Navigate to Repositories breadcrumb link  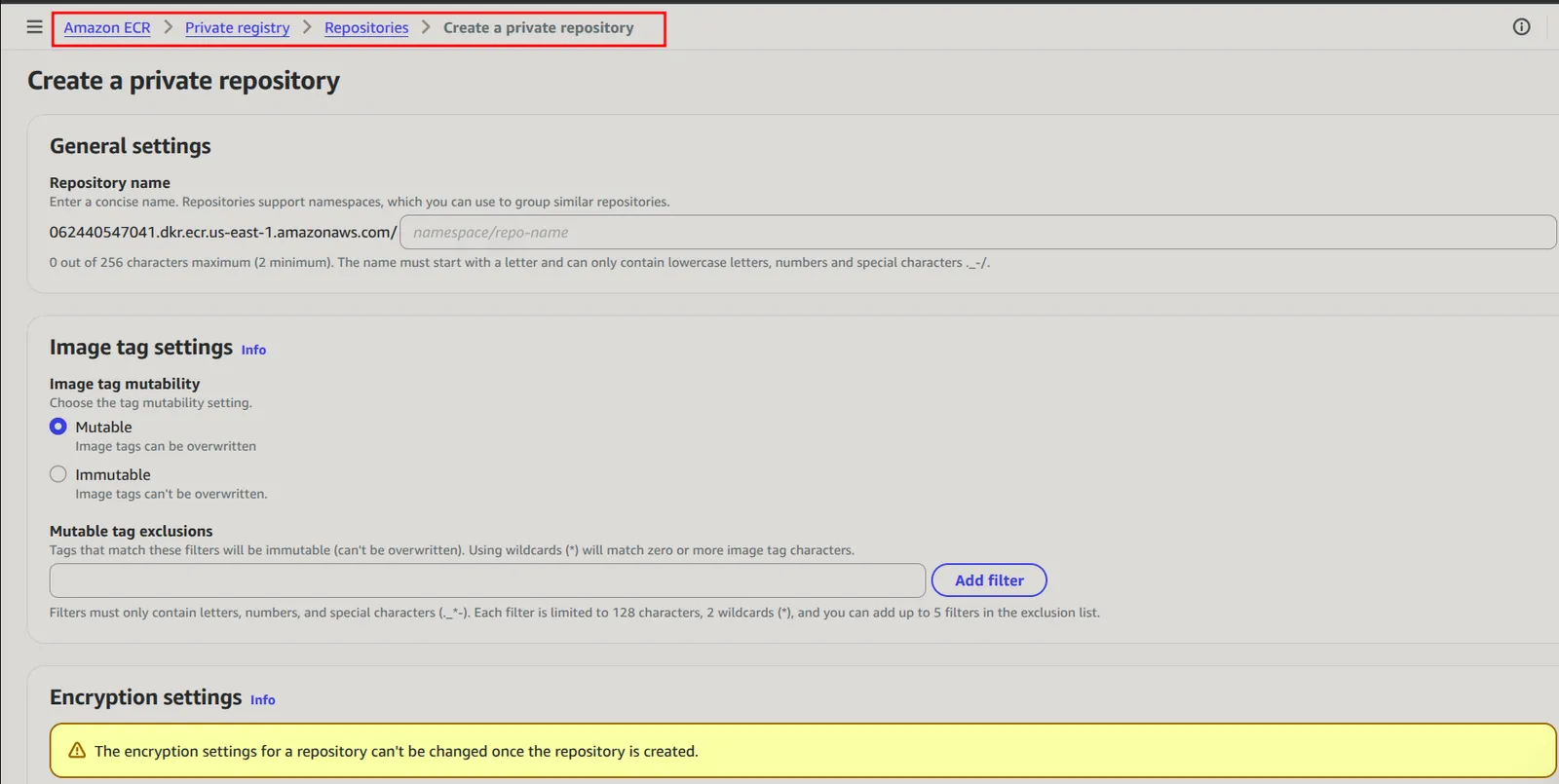click(x=366, y=27)
